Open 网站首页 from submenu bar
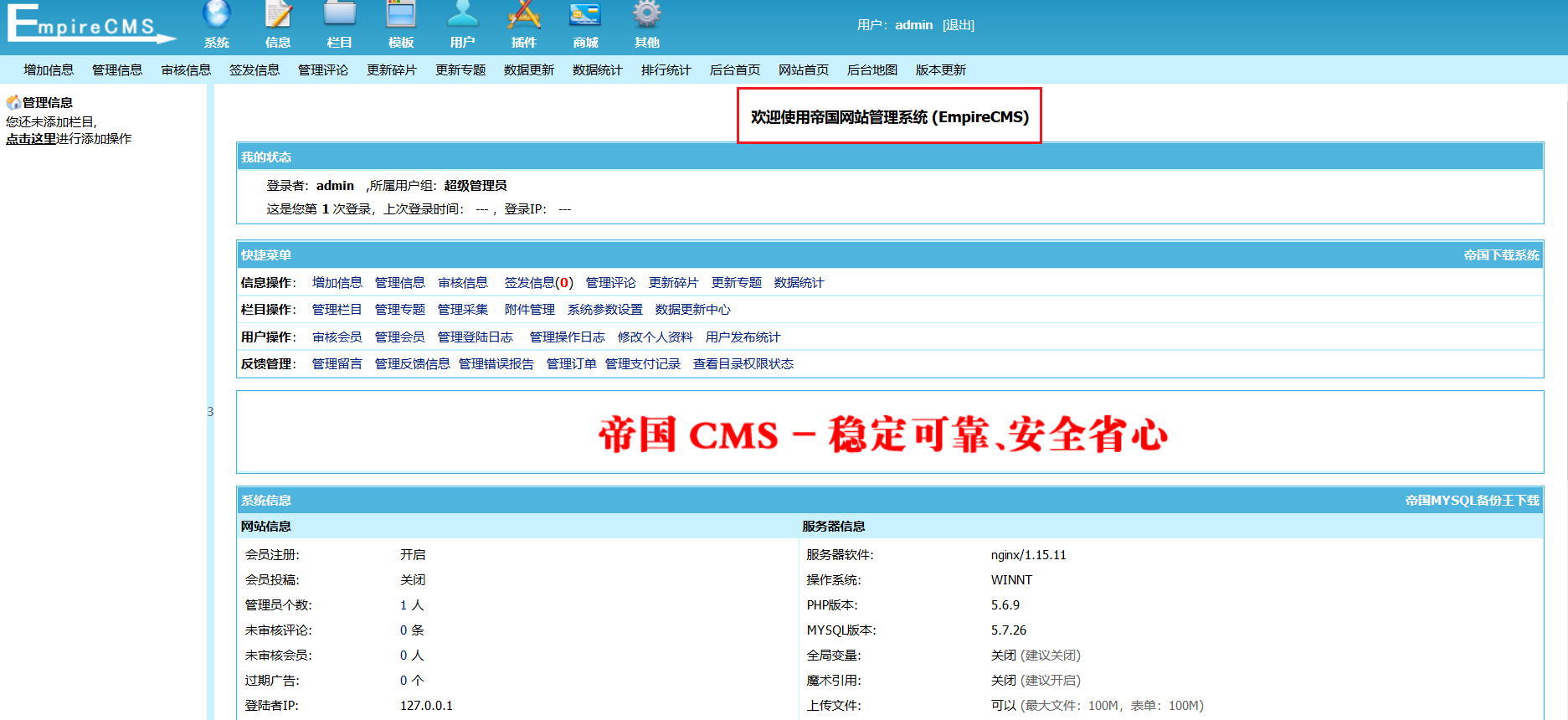 tap(804, 69)
